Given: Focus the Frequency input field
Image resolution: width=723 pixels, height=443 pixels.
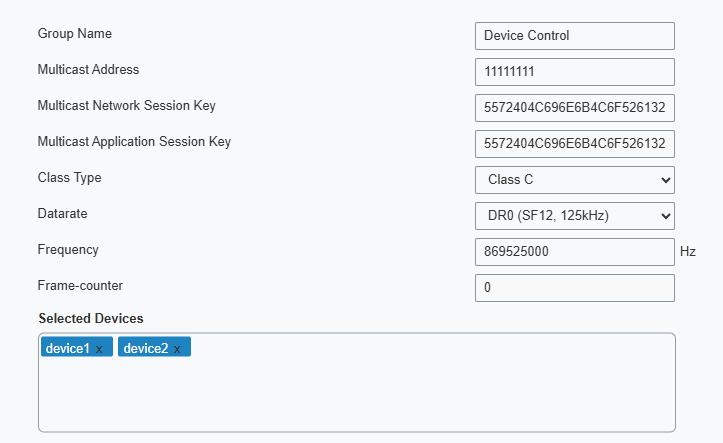Looking at the screenshot, I should click(574, 252).
